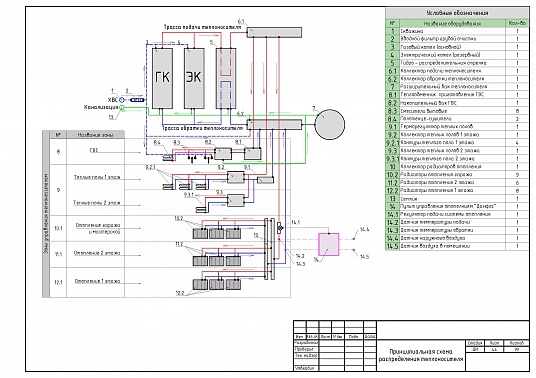Click the ГК gas boiler block
The height and width of the screenshot is (378, 536).
(162, 78)
